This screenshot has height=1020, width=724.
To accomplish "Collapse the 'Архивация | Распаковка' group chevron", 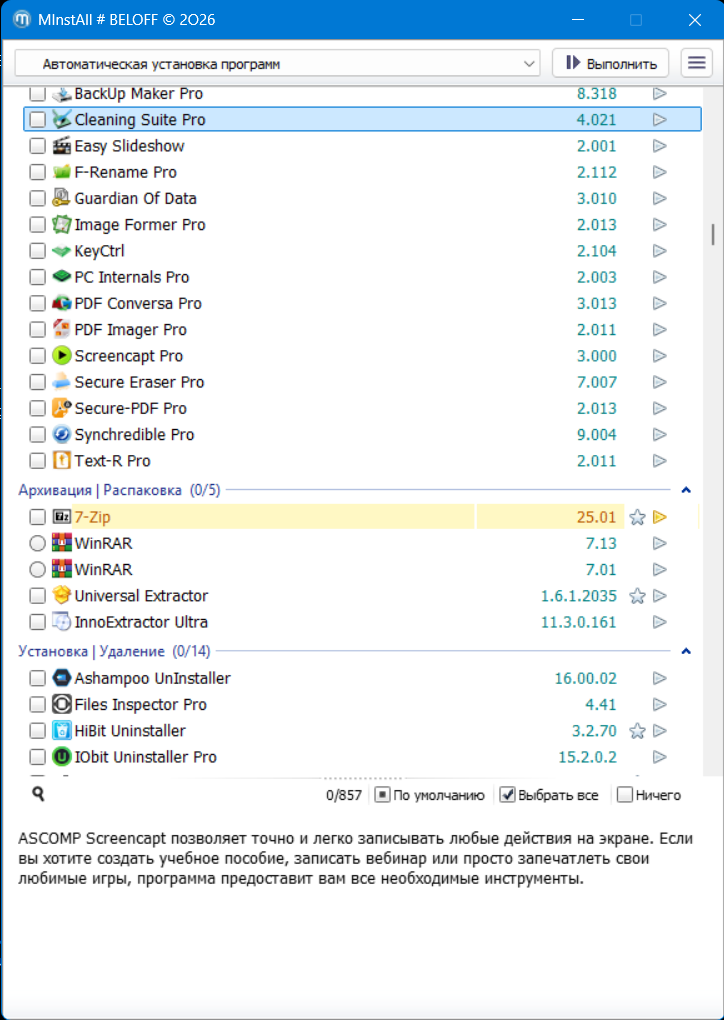I will pos(686,490).
